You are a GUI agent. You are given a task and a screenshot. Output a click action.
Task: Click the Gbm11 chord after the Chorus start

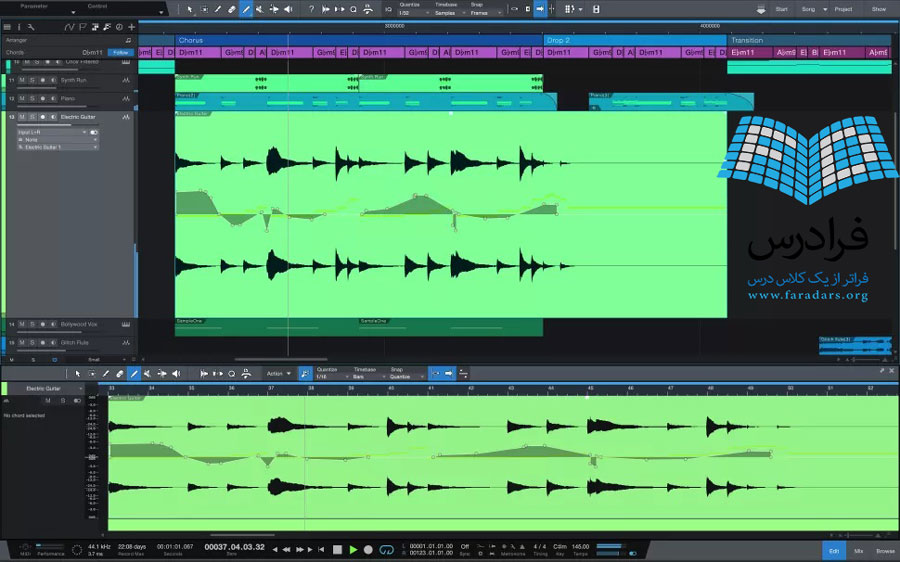pyautogui.click(x=234, y=52)
